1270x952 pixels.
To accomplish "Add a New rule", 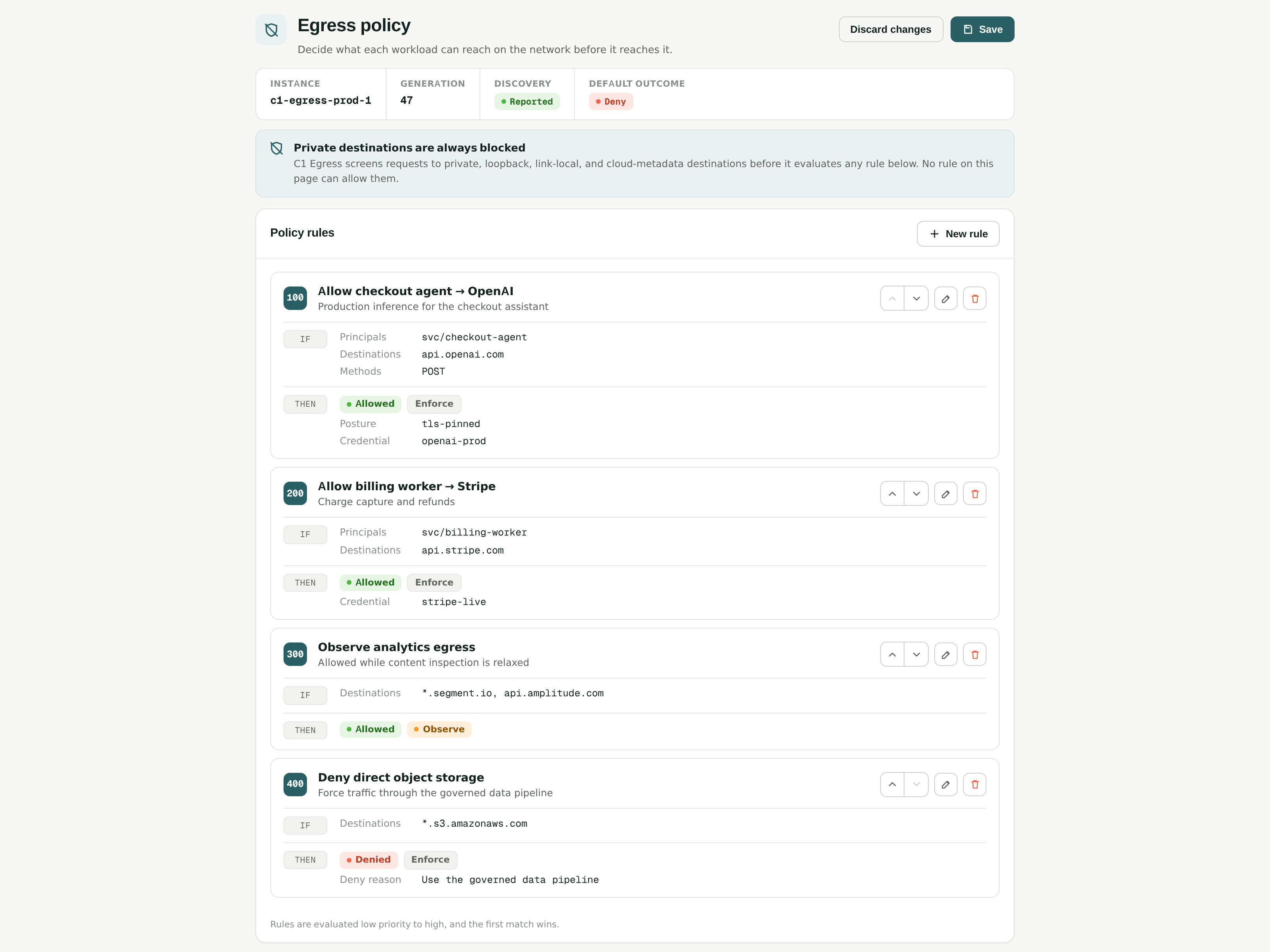I will pyautogui.click(x=958, y=233).
